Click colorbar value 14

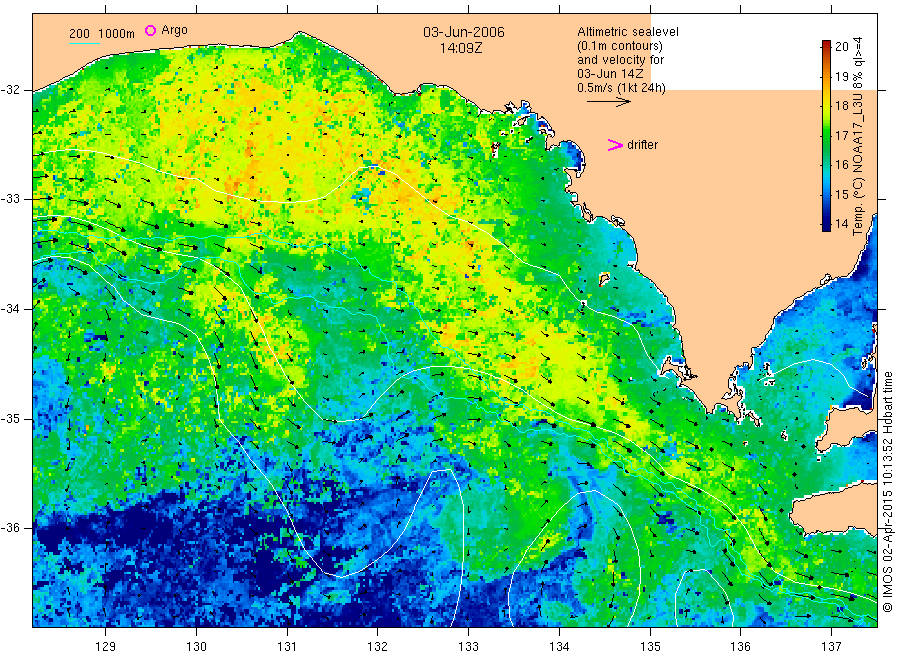click(841, 224)
